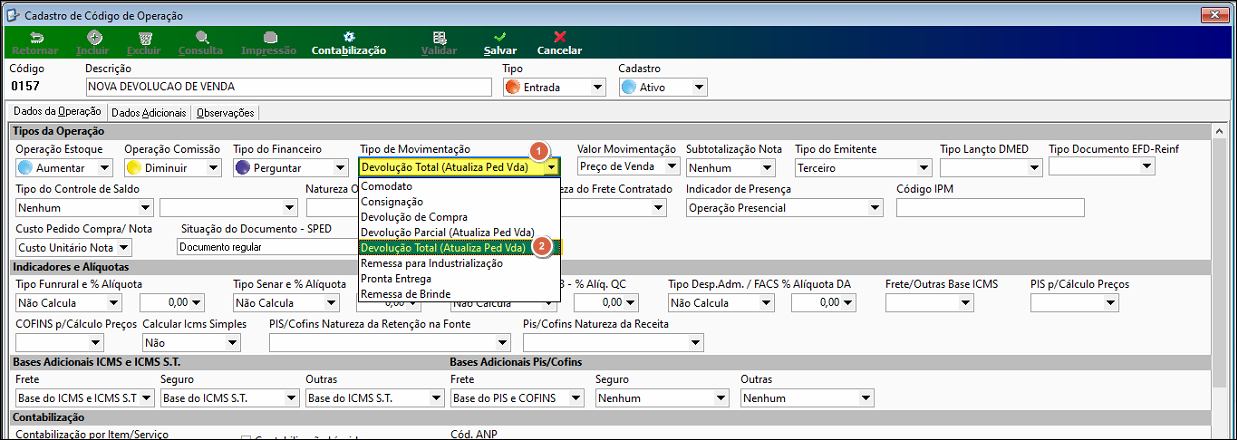Choose Remessa de Brinde option
Image resolution: width=1237 pixels, height=440 pixels.
point(406,294)
